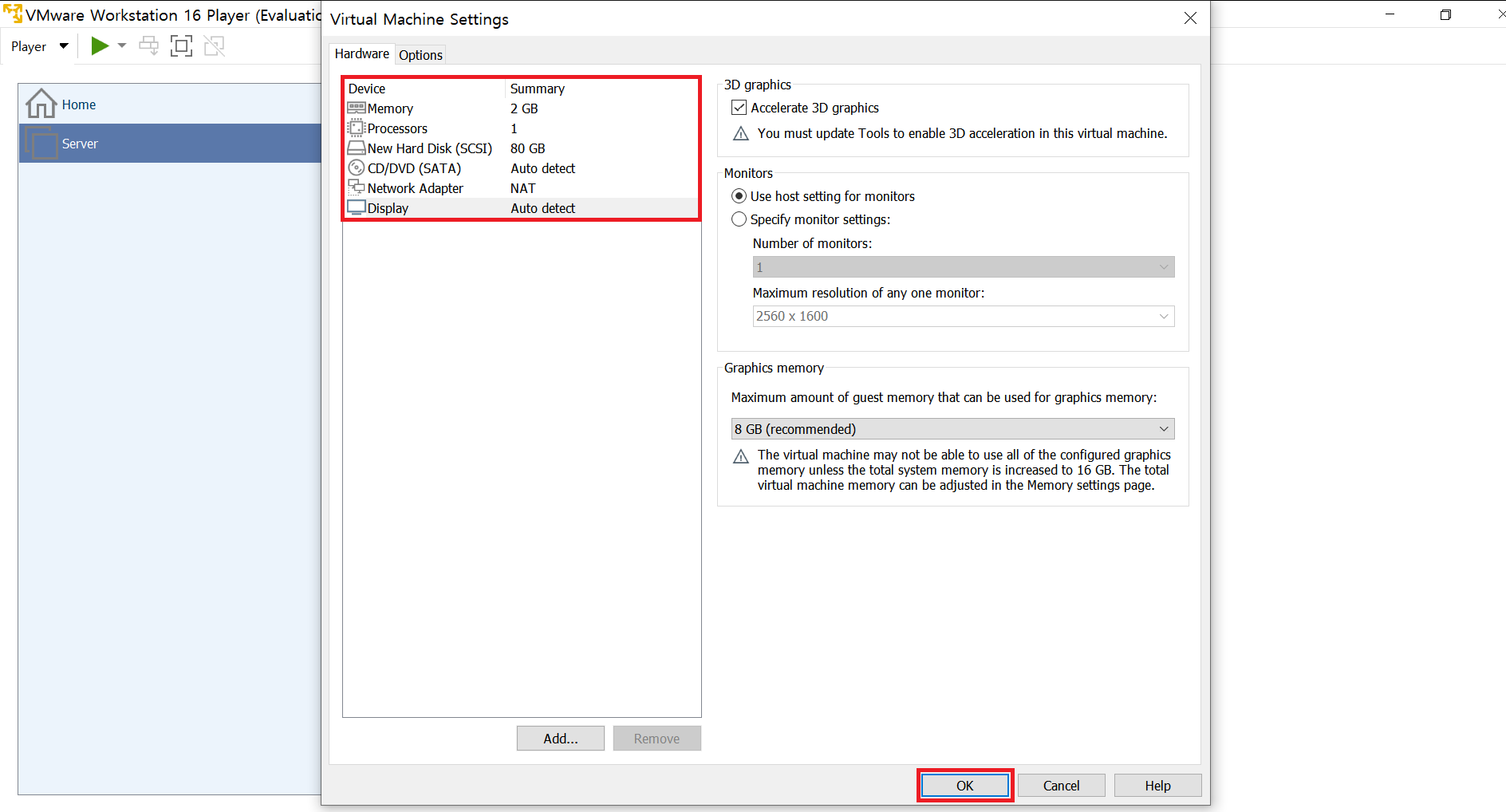Select the Memory row text

[390, 108]
